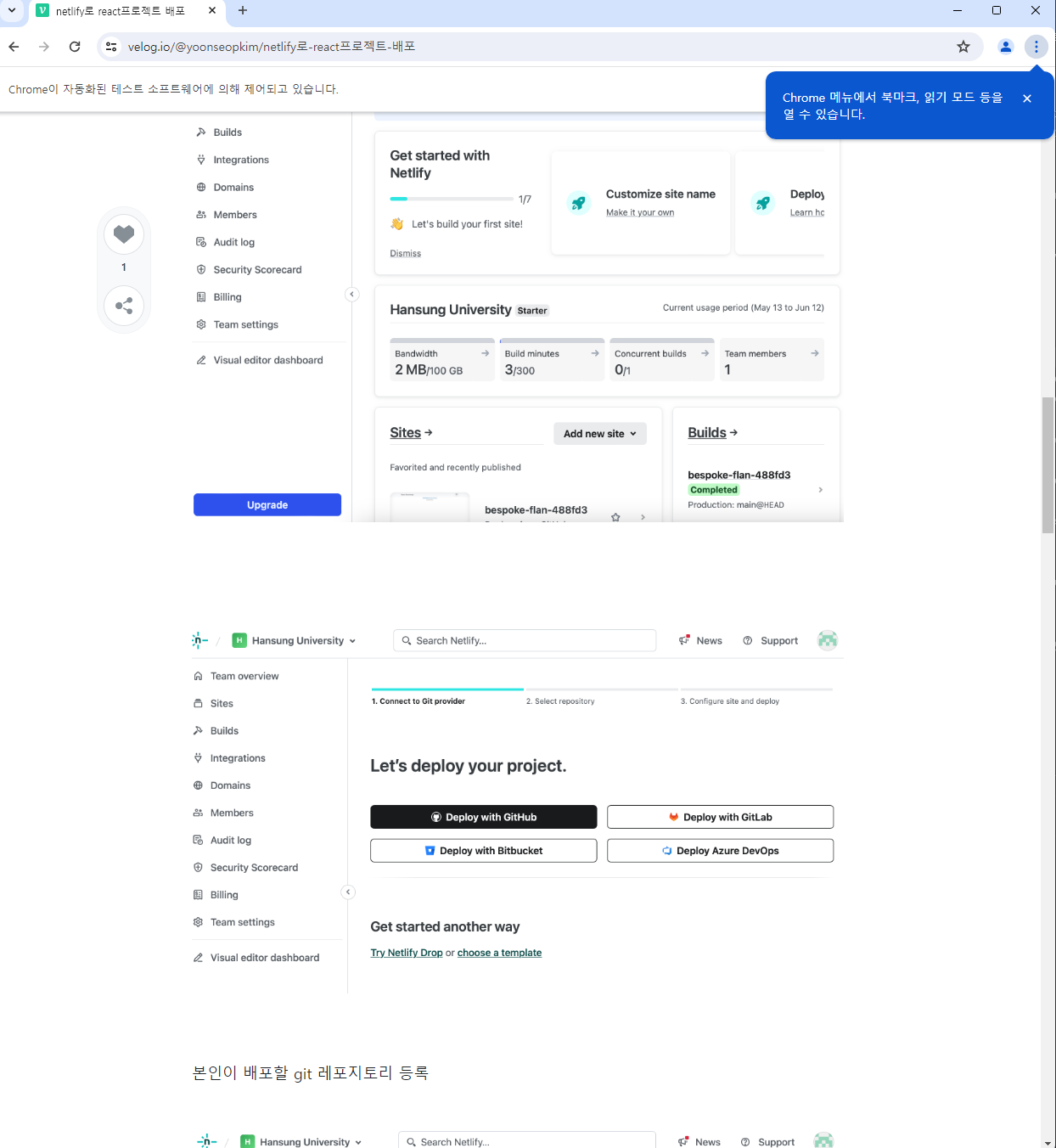Click the velog share button
The height and width of the screenshot is (1148, 1056).
point(124,306)
